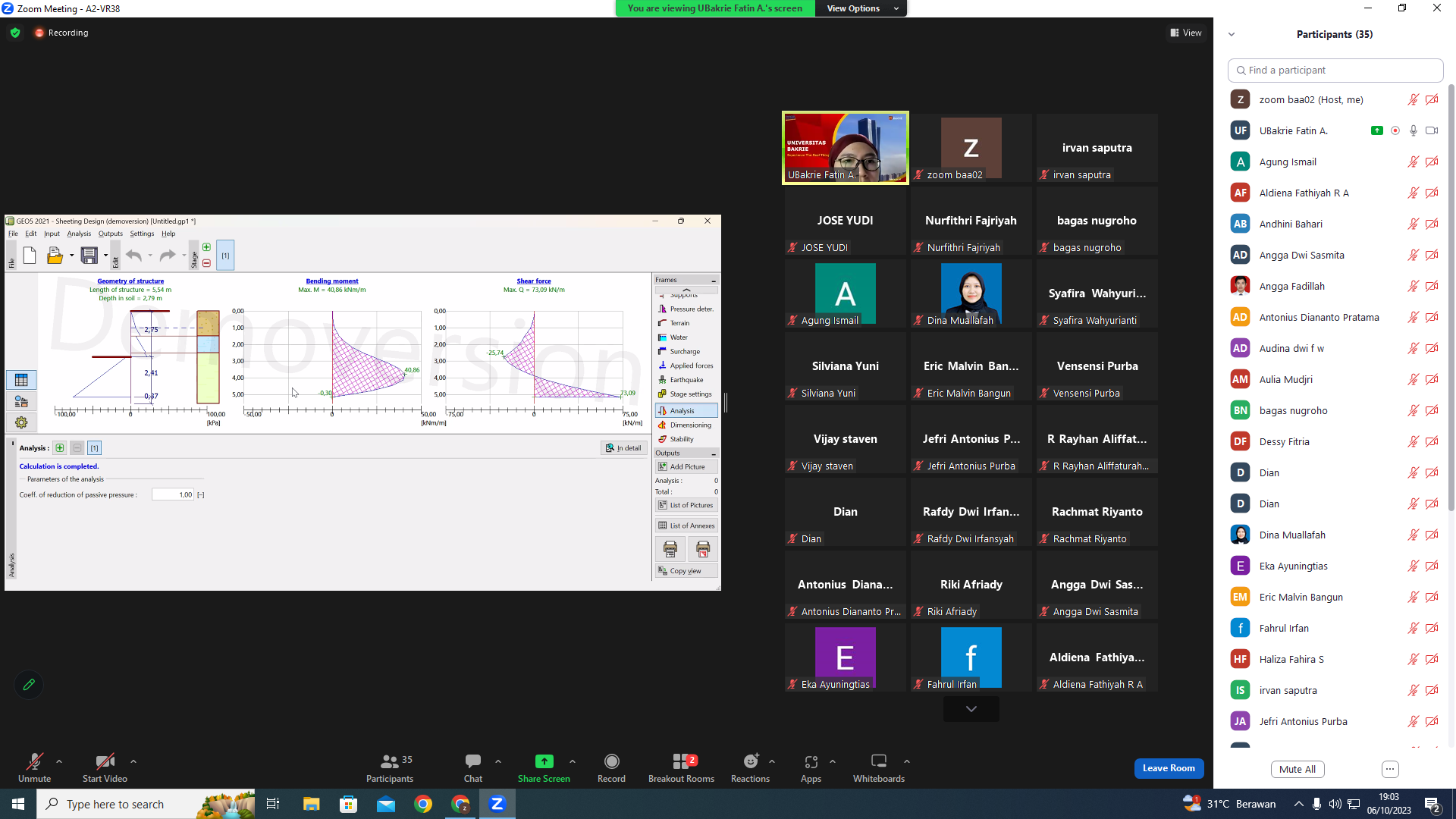The image size is (1456, 819).
Task: Expand chat options arrow
Action: point(498,761)
